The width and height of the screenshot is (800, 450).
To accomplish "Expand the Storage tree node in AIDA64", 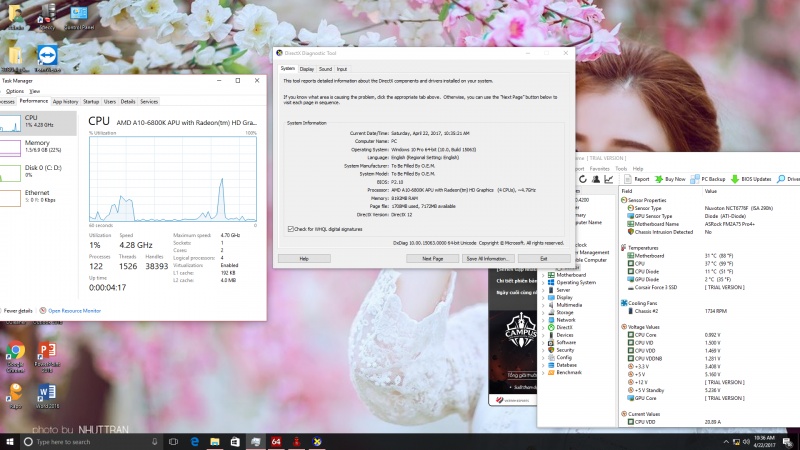I will tap(543, 311).
